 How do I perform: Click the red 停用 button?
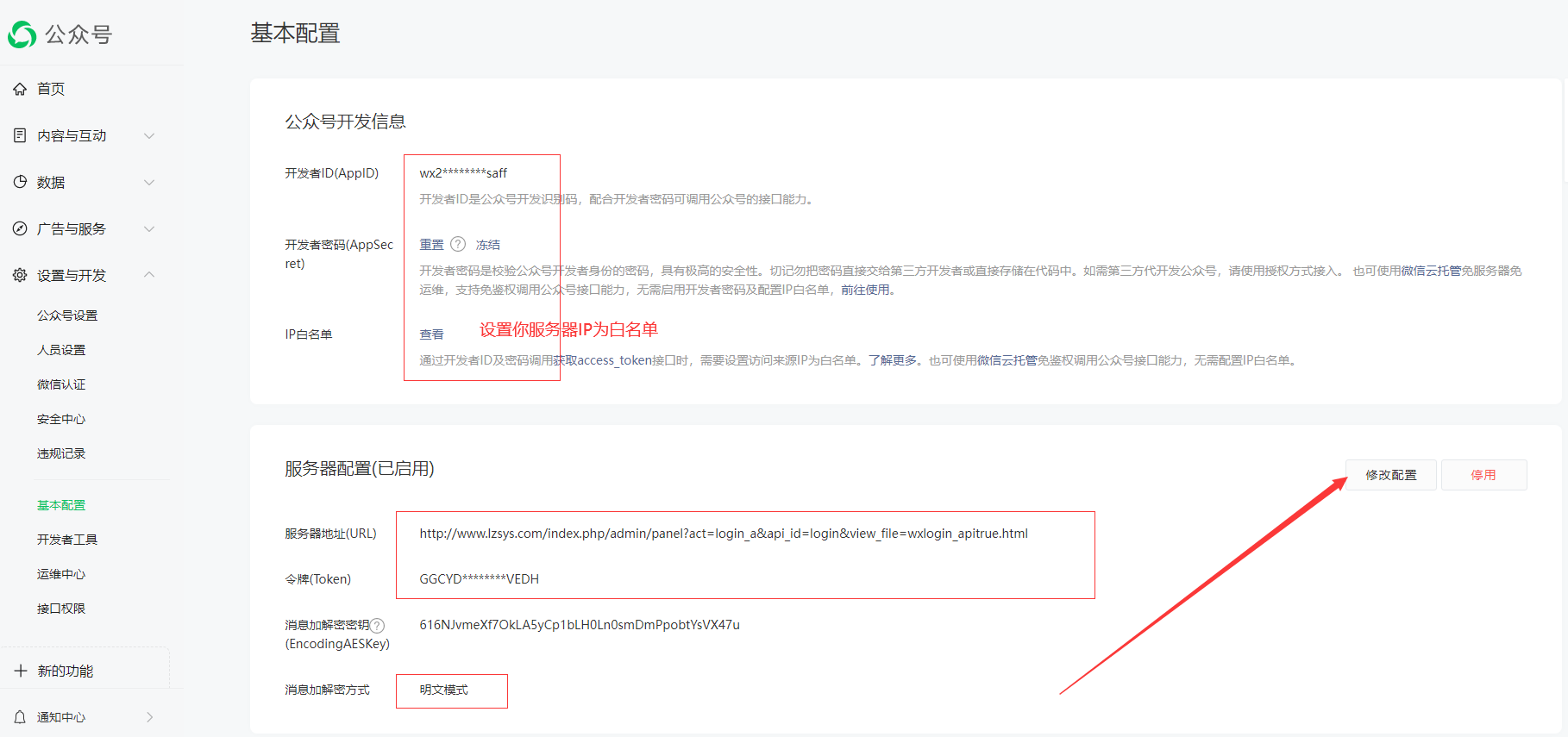(x=1483, y=475)
